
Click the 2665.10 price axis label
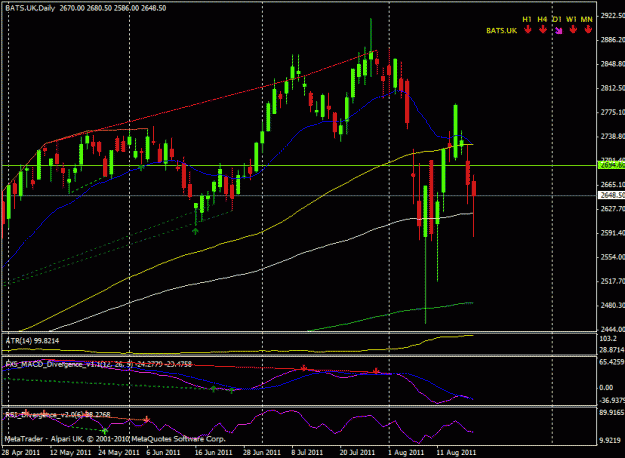[613, 185]
